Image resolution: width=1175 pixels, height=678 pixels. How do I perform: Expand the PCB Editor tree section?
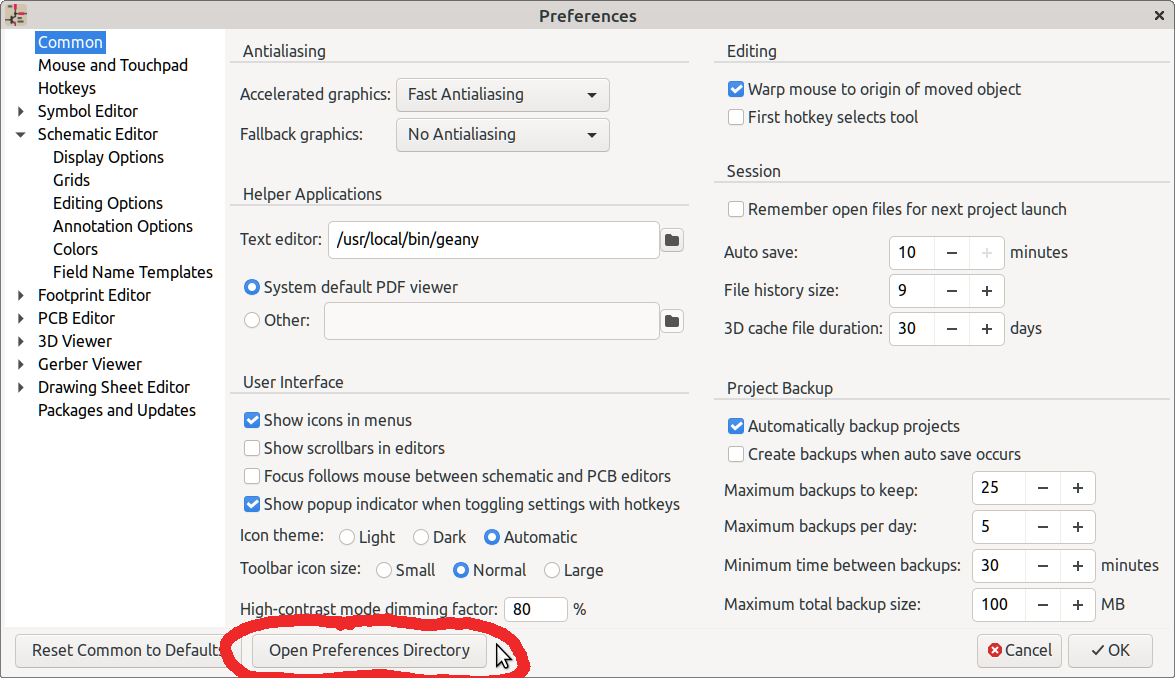(21, 319)
